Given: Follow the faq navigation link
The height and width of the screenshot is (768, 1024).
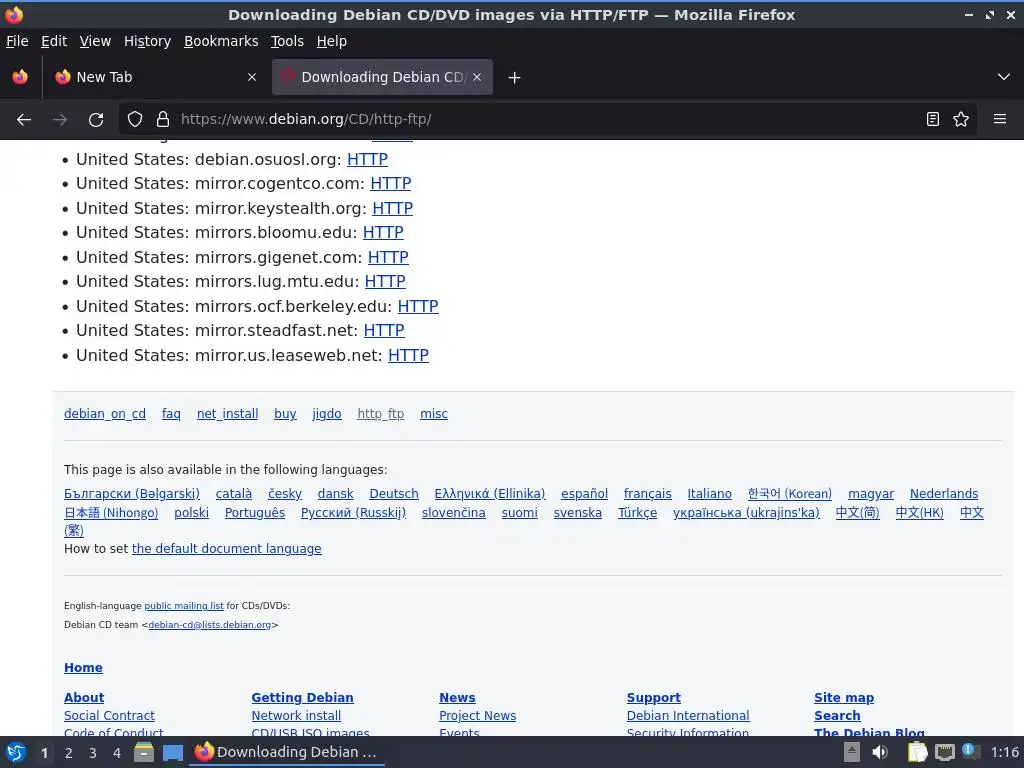Looking at the screenshot, I should (171, 414).
